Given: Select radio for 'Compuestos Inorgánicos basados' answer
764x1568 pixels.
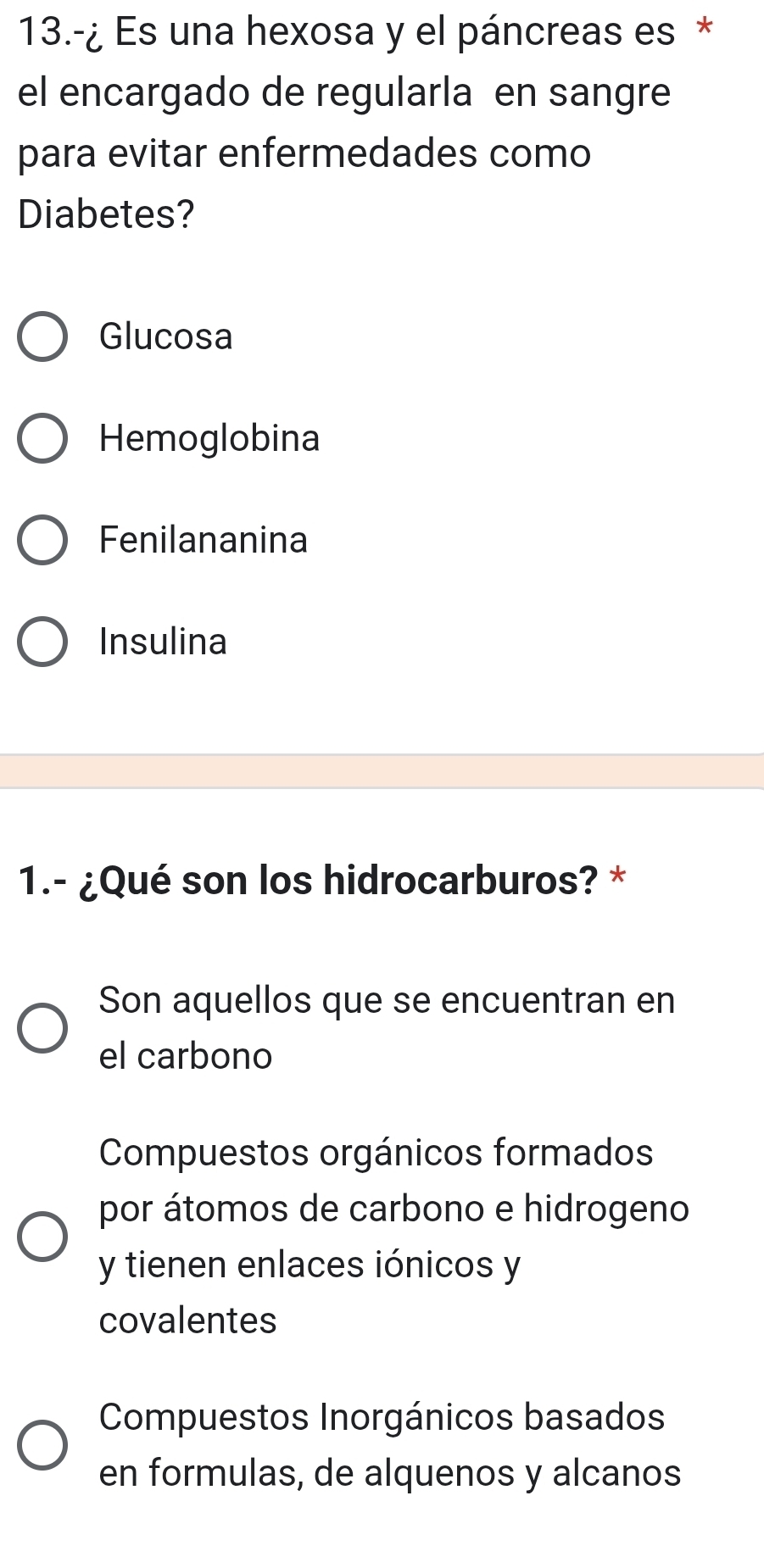Looking at the screenshot, I should click(x=42, y=1445).
